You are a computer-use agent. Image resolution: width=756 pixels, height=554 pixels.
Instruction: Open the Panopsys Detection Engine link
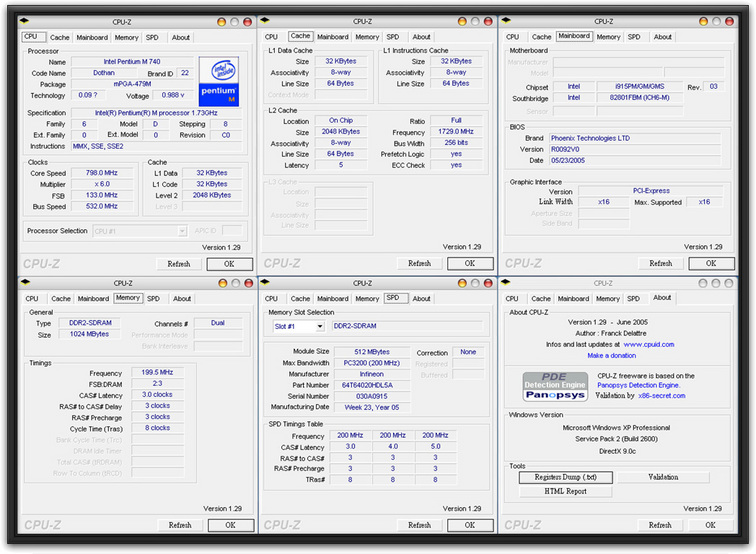click(638, 385)
